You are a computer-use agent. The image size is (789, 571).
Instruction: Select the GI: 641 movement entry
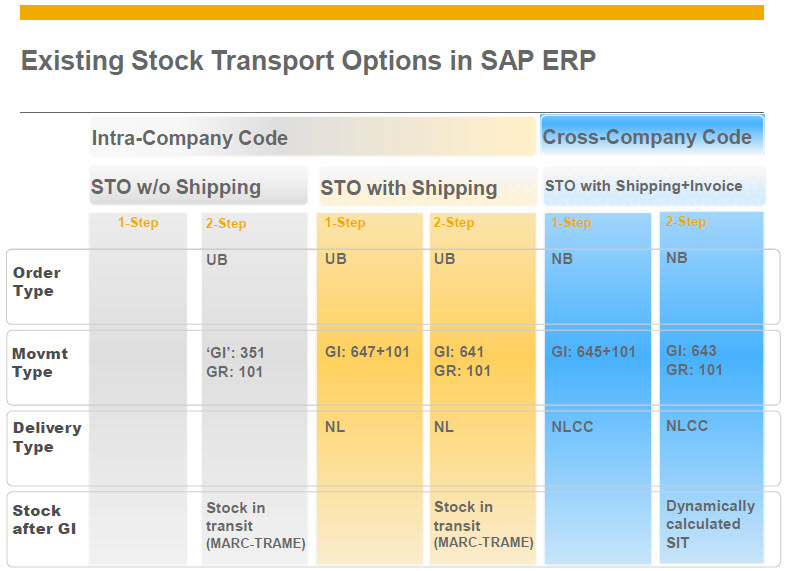(x=459, y=352)
